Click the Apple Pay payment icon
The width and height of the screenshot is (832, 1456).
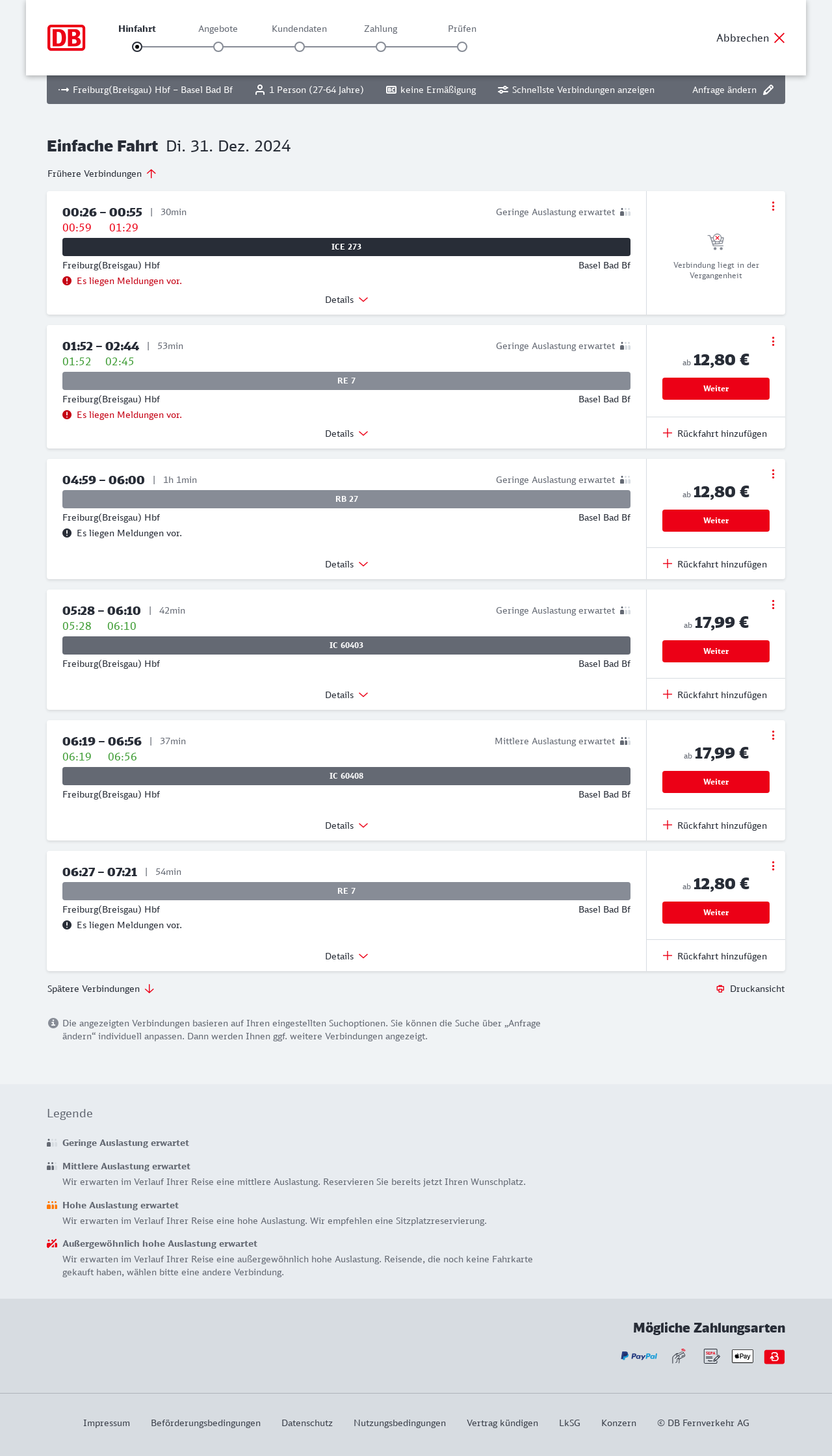742,1357
